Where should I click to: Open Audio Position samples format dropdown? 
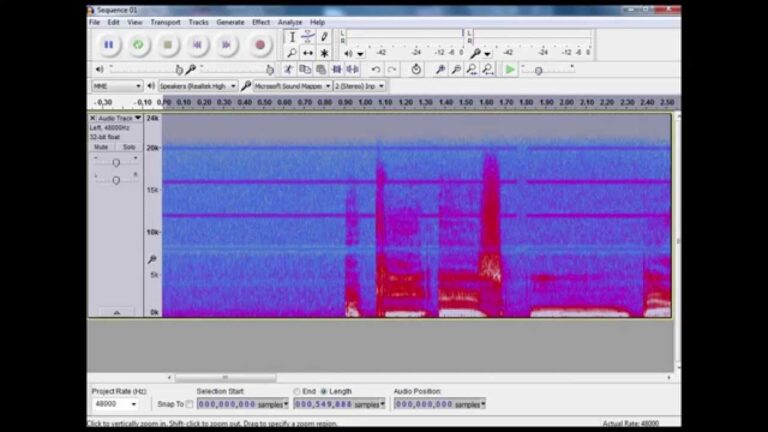(x=483, y=405)
